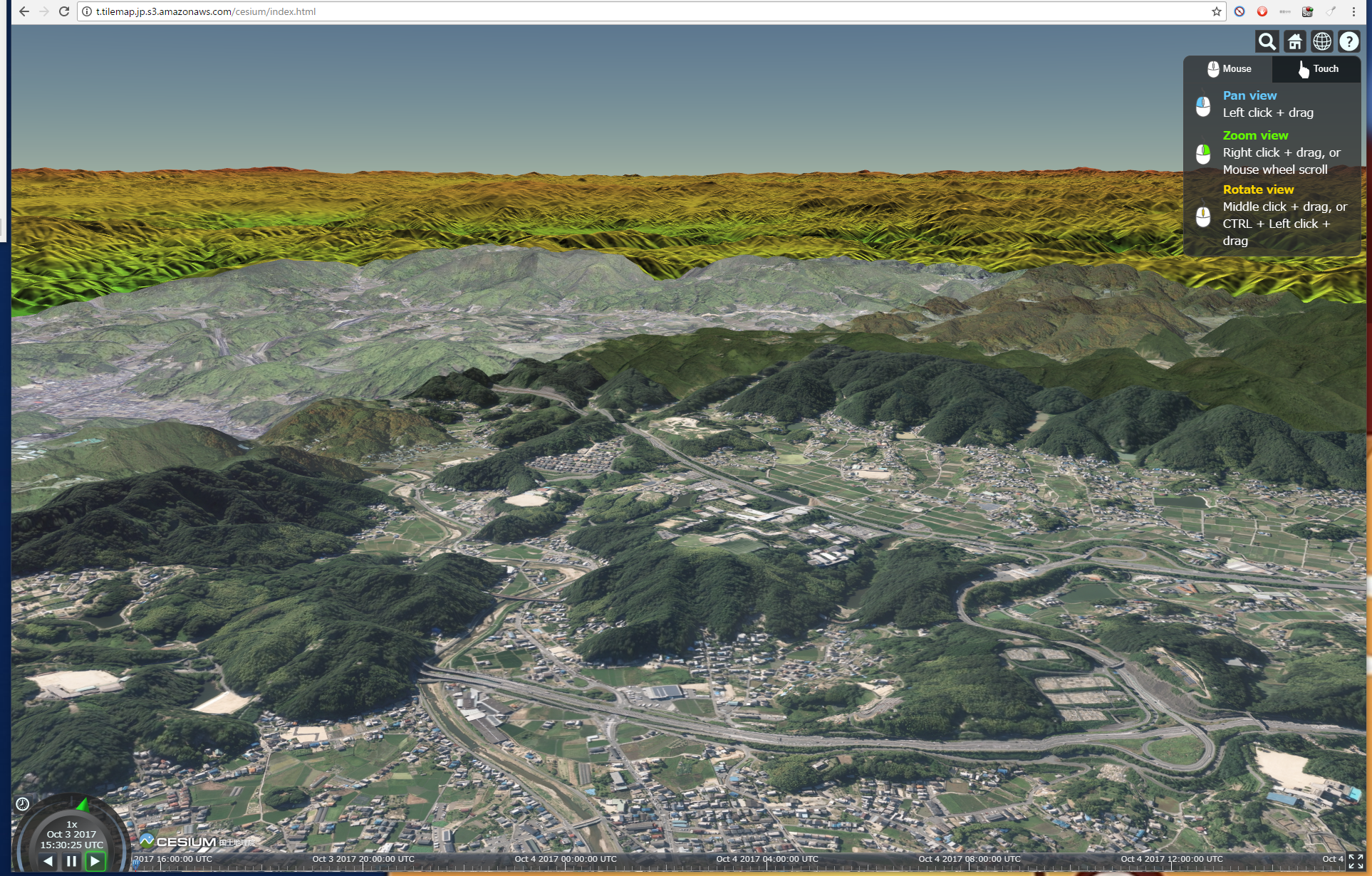Click the 1x speed multiplier label
This screenshot has width=1372, height=876.
click(x=72, y=824)
